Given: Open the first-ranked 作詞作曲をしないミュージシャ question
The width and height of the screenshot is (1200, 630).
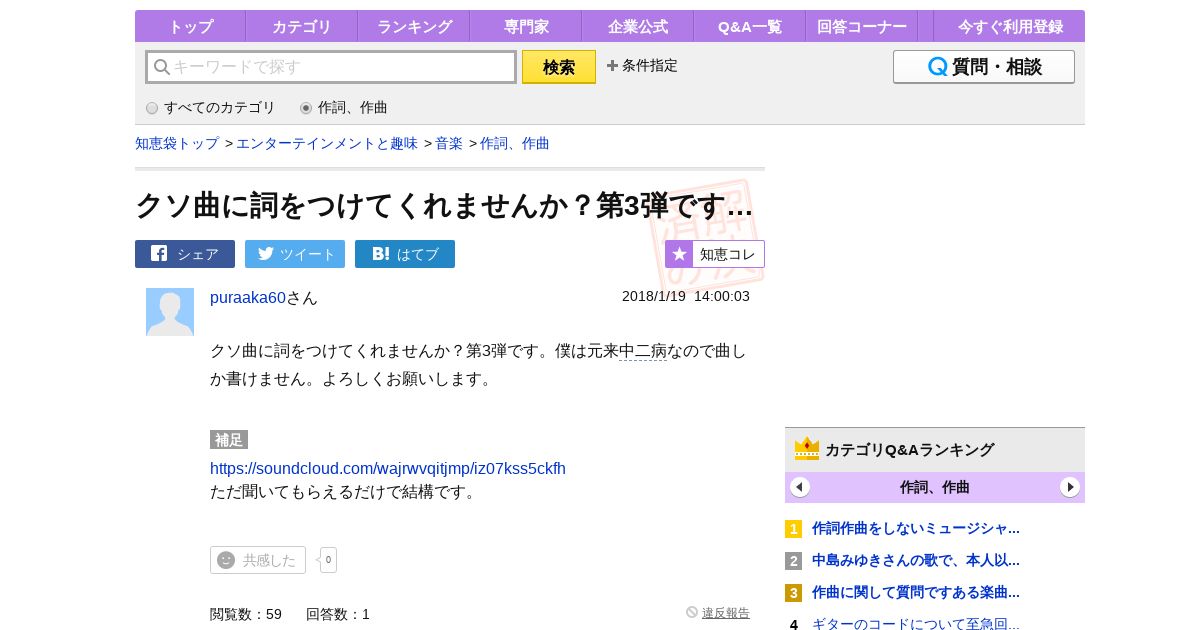Looking at the screenshot, I should pos(915,528).
